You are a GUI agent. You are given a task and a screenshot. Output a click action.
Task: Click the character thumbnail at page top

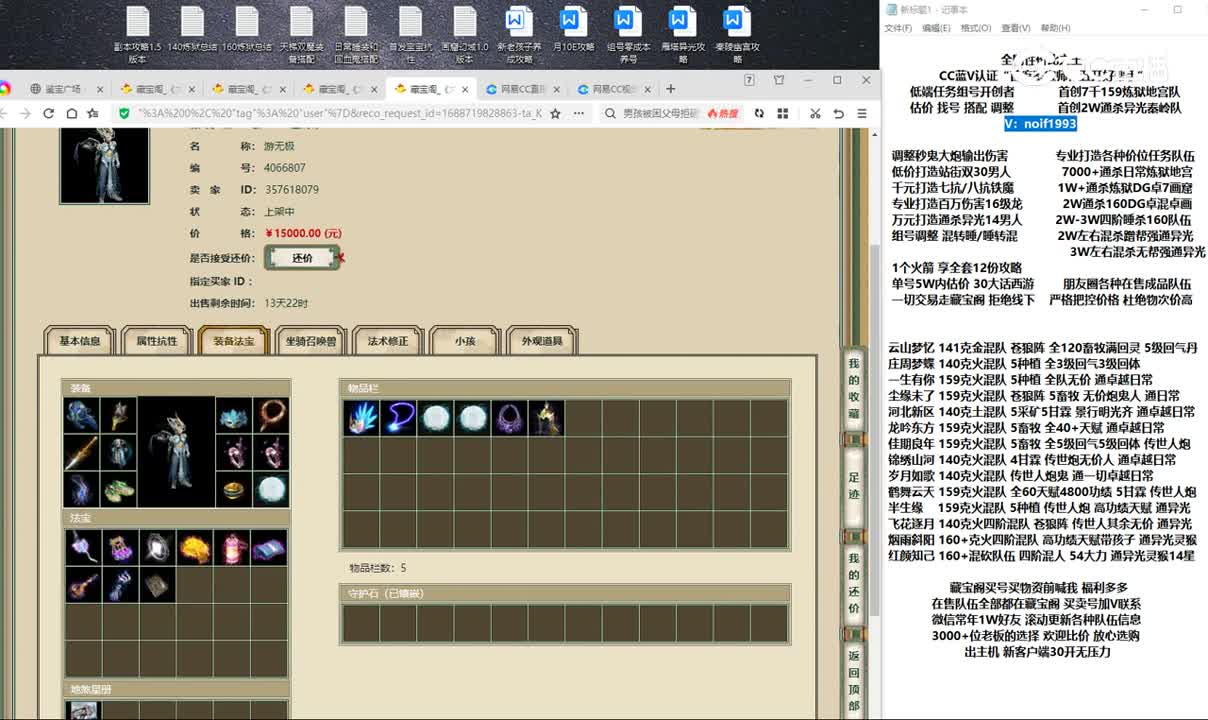[105, 164]
